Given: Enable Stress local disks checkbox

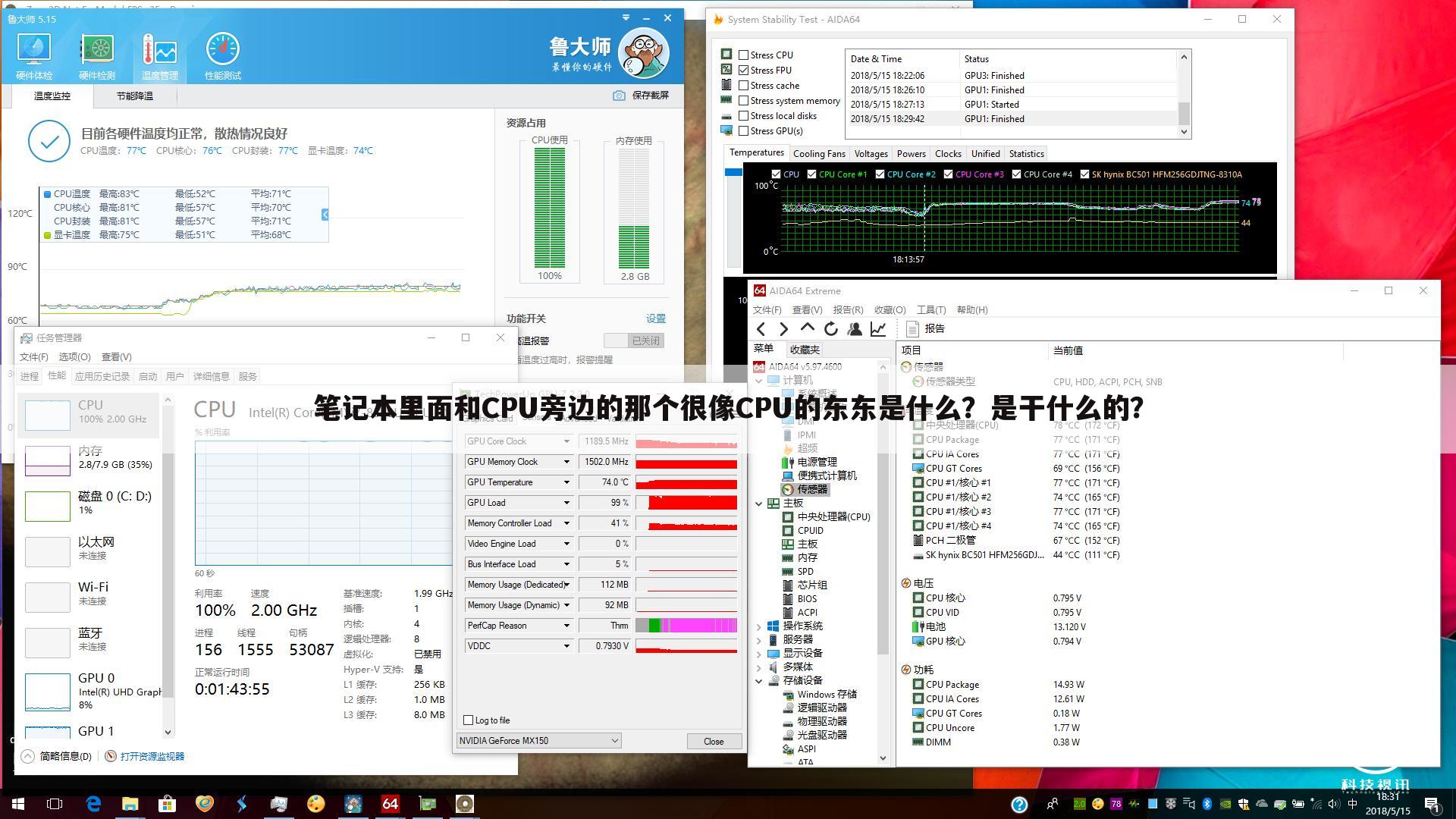Looking at the screenshot, I should [x=744, y=116].
